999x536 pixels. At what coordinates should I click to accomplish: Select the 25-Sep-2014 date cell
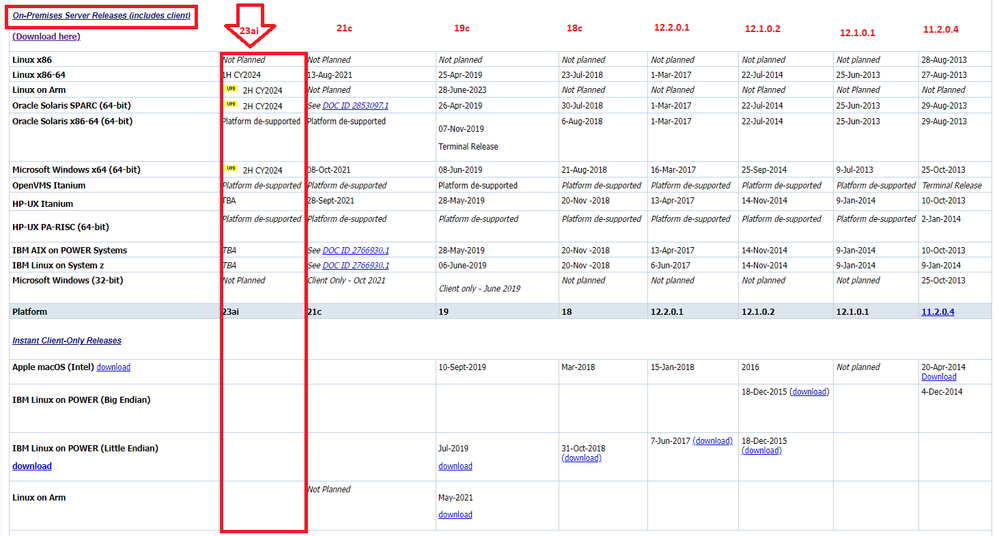[x=764, y=170]
